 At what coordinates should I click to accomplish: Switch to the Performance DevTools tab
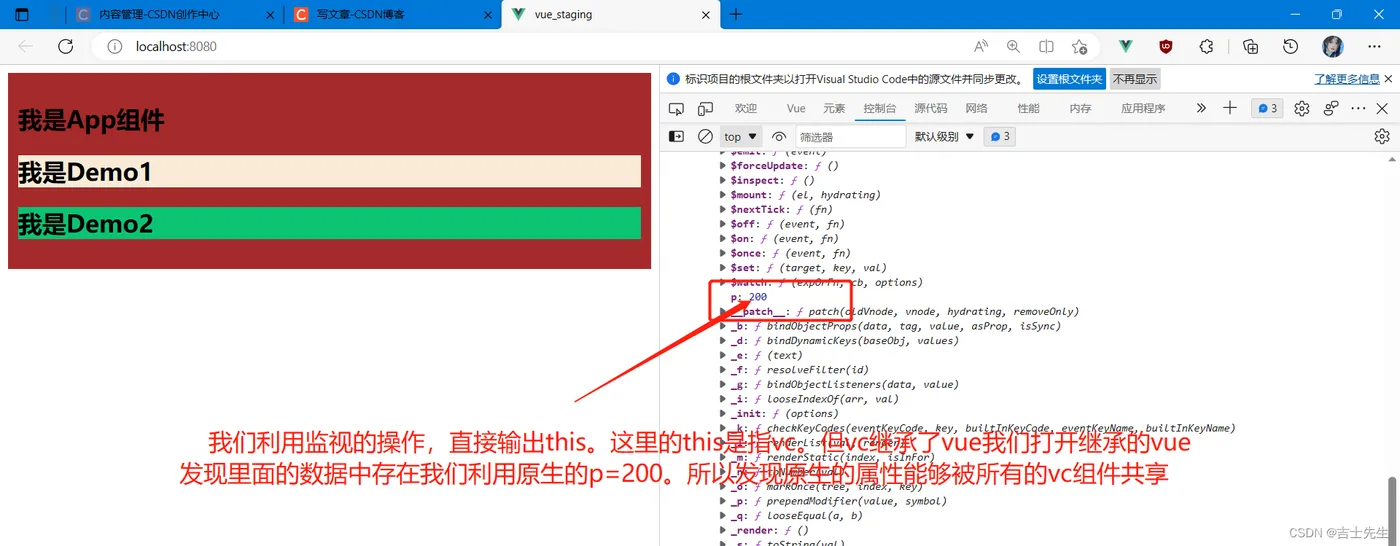click(x=1028, y=108)
